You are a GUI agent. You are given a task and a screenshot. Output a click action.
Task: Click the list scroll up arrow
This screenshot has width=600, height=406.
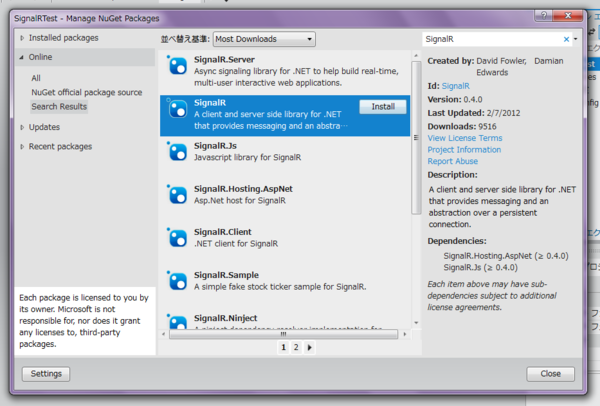[416, 56]
